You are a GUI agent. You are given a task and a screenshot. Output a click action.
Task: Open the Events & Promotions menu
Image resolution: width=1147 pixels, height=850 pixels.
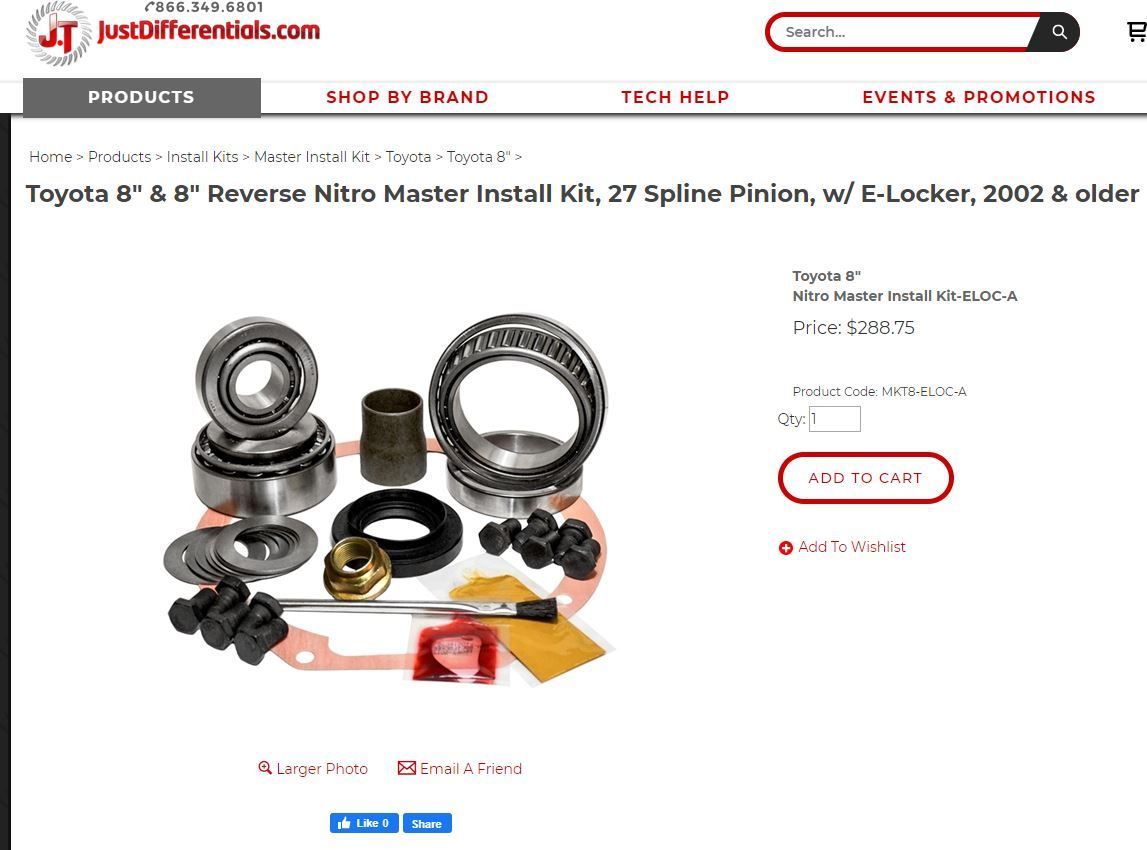979,97
